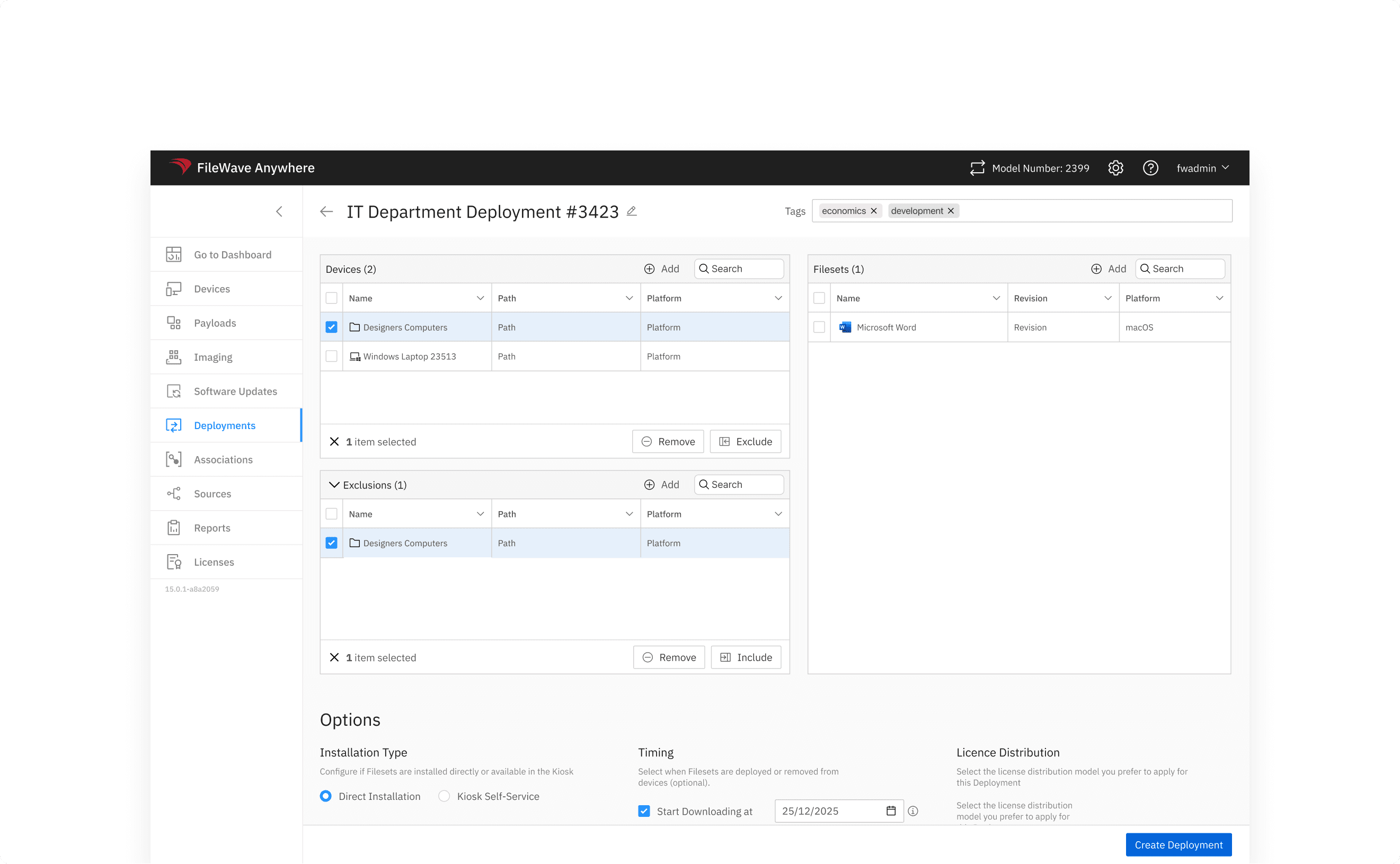This screenshot has width=1400, height=864.
Task: Check the Windows Laptop 23513 row checkbox
Action: (331, 357)
